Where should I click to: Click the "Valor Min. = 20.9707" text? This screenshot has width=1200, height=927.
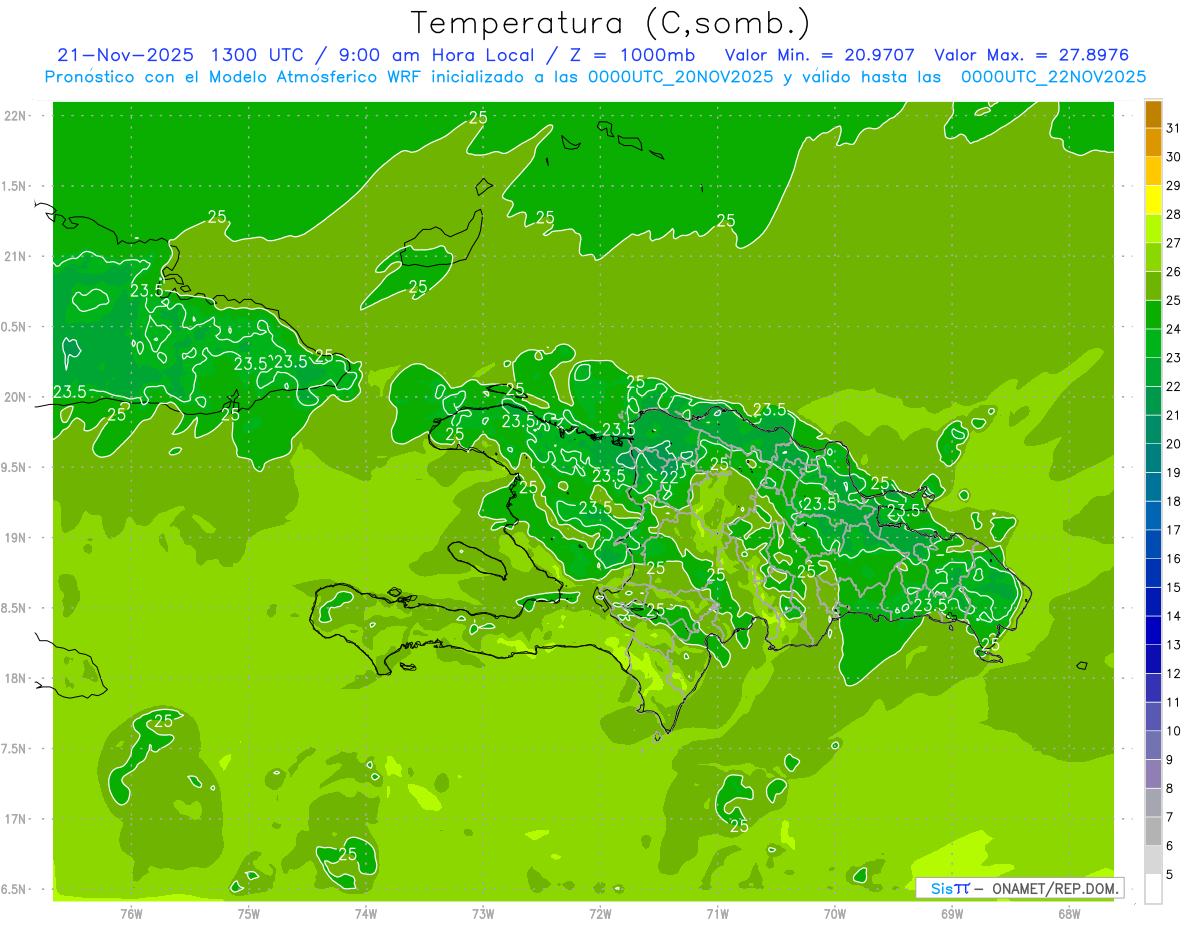821,55
